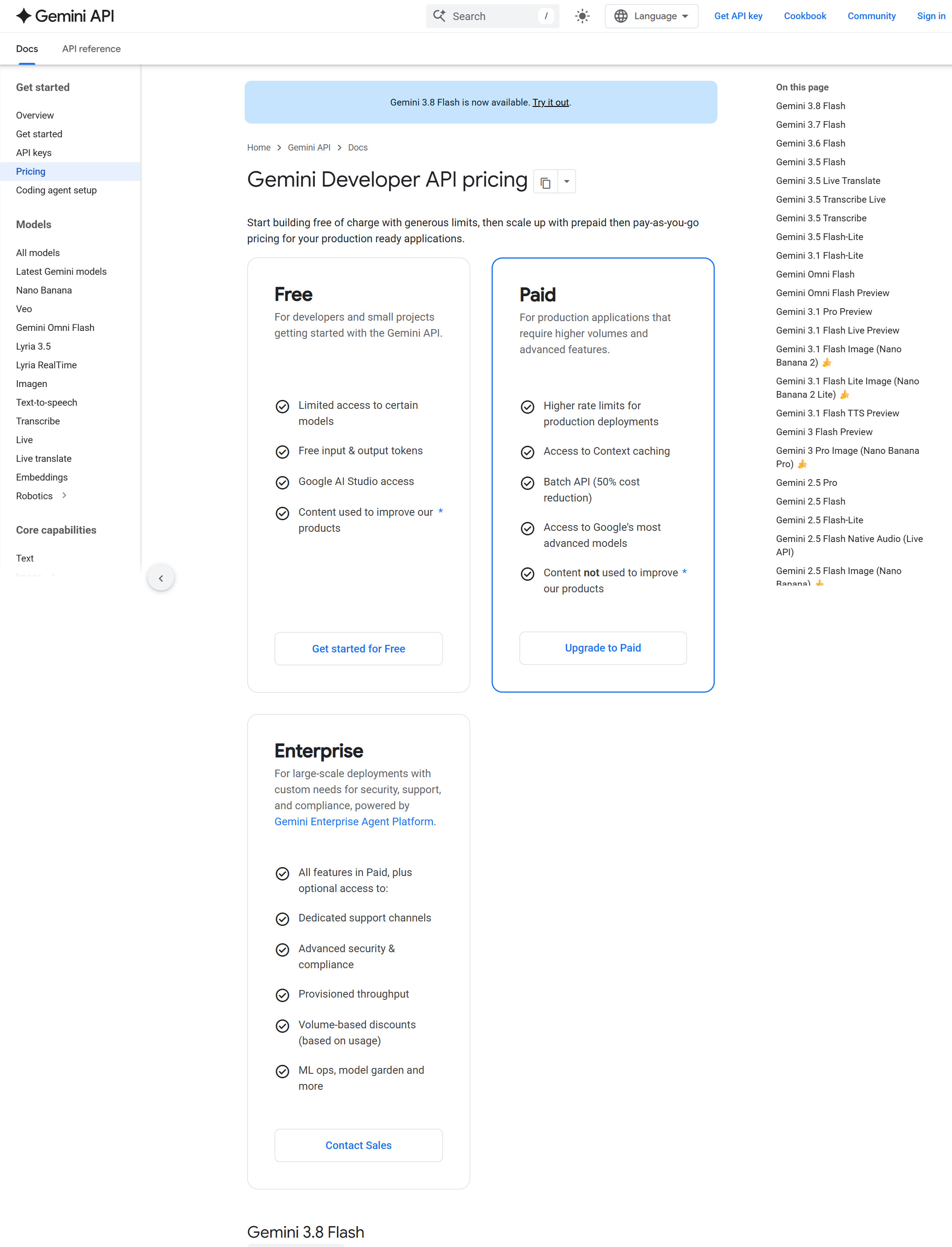Expand the Robotics sidebar section
The width and height of the screenshot is (952, 1247).
(64, 495)
